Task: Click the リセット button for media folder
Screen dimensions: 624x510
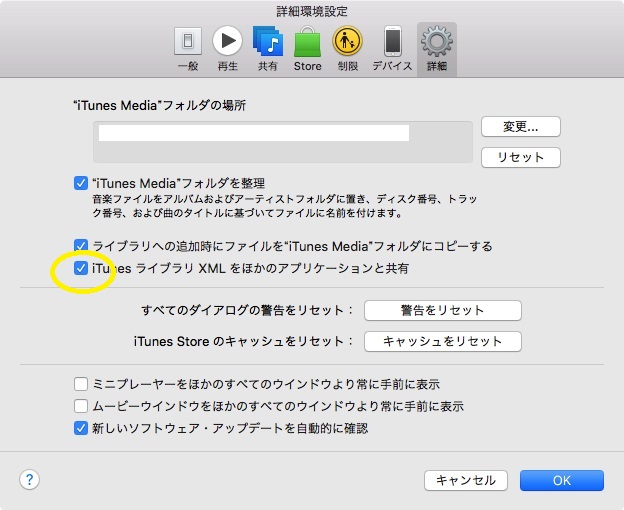Action: tap(521, 157)
